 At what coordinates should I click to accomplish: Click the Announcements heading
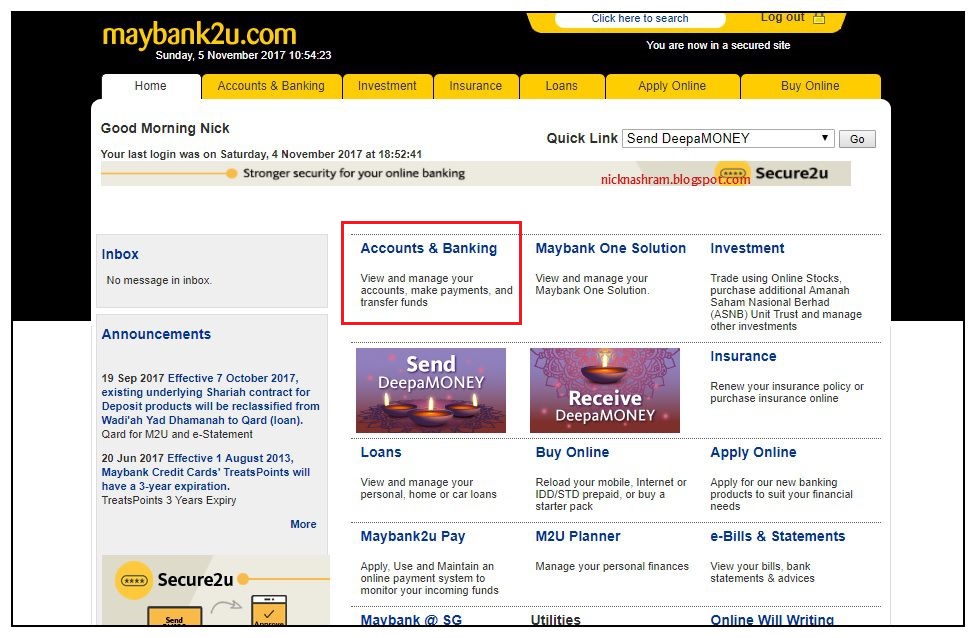[156, 334]
